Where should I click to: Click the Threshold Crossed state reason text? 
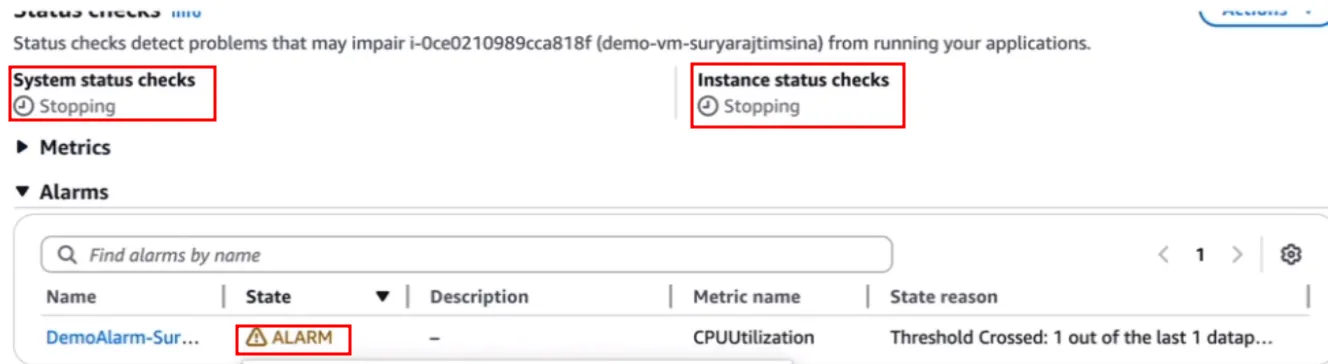pyautogui.click(x=1082, y=338)
